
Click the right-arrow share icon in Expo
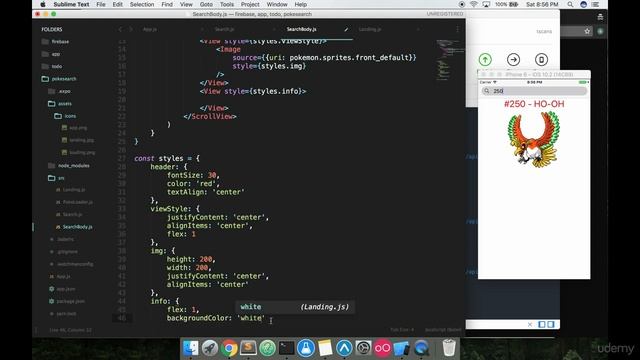pyautogui.click(x=513, y=60)
